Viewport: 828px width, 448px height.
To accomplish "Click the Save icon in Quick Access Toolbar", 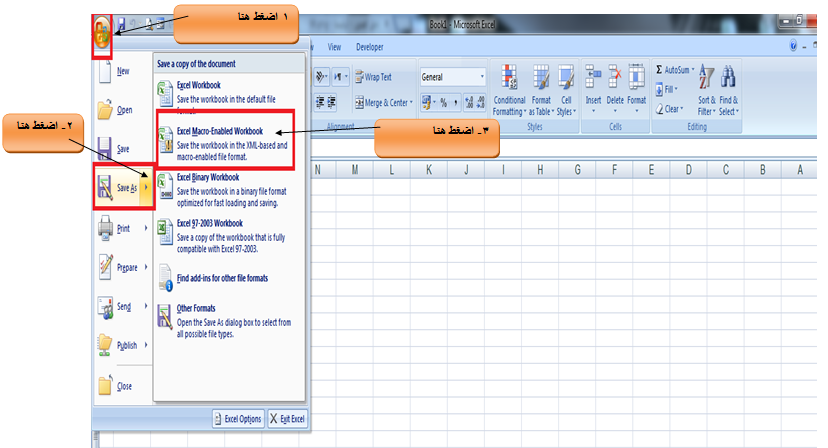I will tap(121, 24).
